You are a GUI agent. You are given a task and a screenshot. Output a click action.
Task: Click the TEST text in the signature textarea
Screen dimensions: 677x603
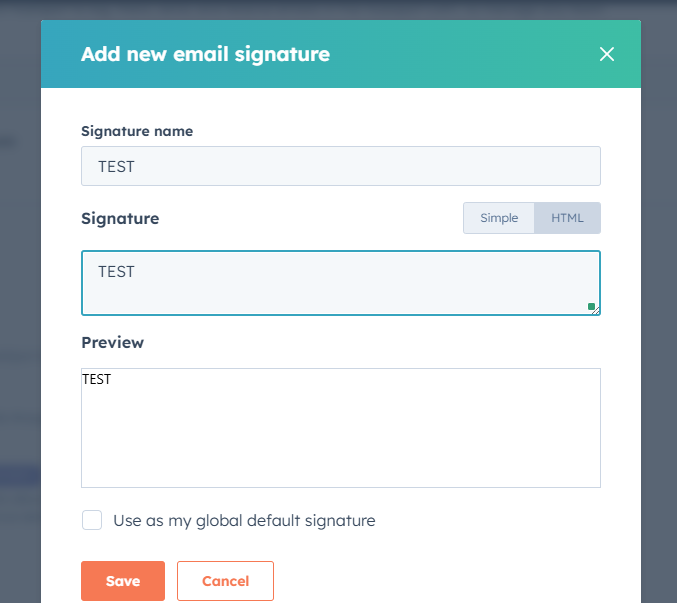(x=116, y=272)
